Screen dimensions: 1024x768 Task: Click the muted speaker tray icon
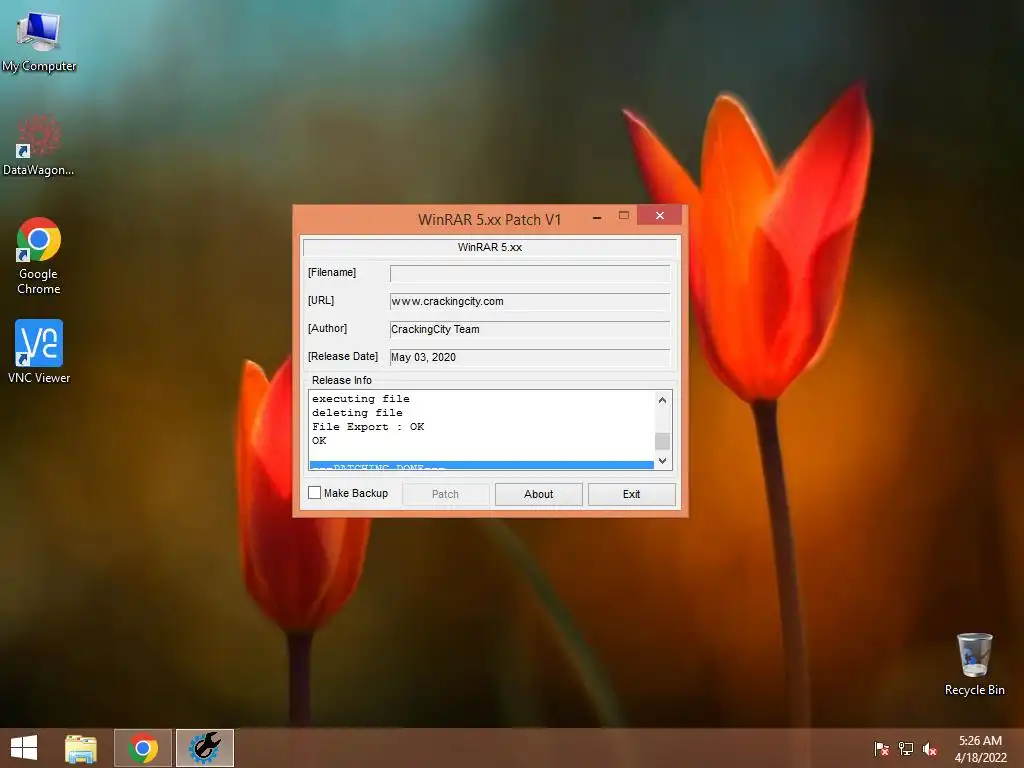(930, 748)
